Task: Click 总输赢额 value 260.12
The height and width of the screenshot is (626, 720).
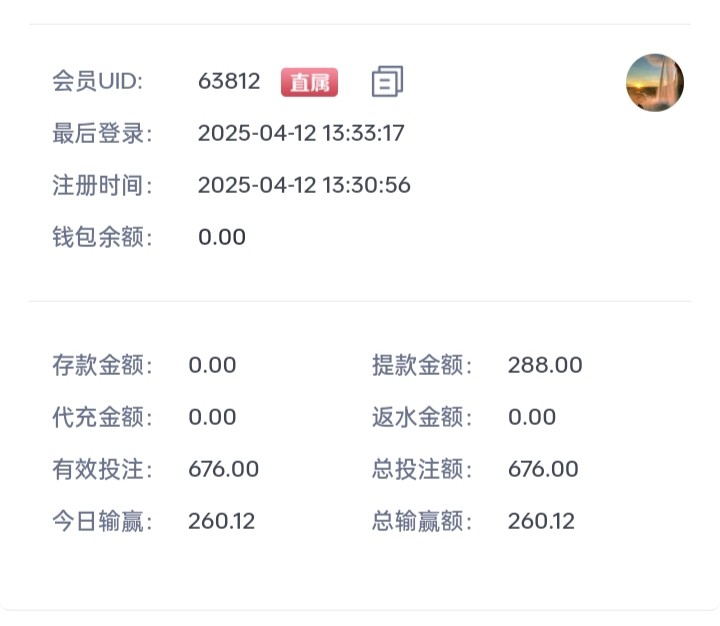Action: pyautogui.click(x=541, y=521)
